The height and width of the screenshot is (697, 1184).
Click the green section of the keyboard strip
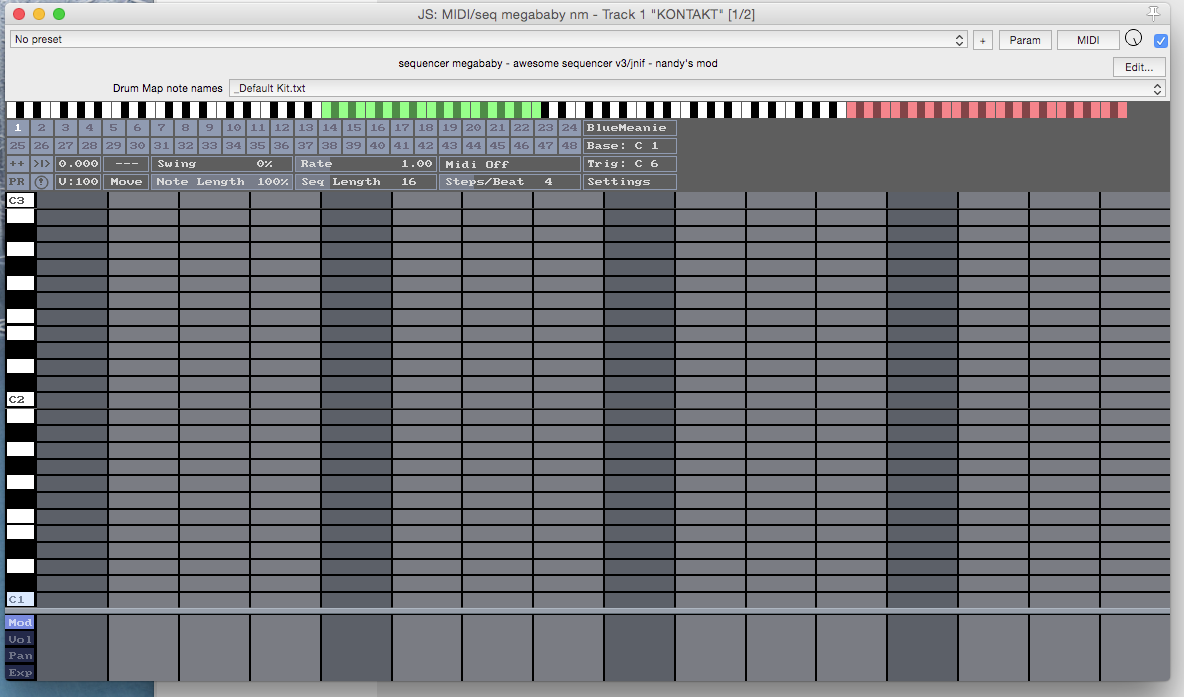[432, 110]
